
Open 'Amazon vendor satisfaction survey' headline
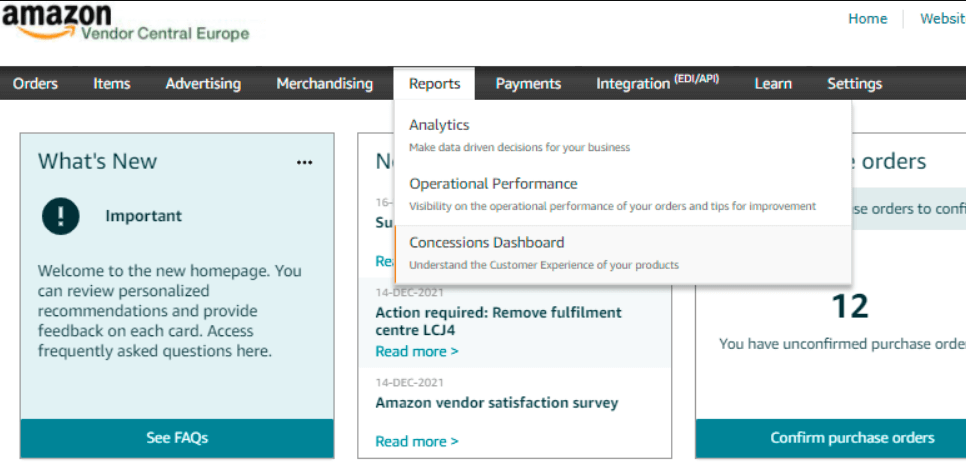[x=497, y=403]
